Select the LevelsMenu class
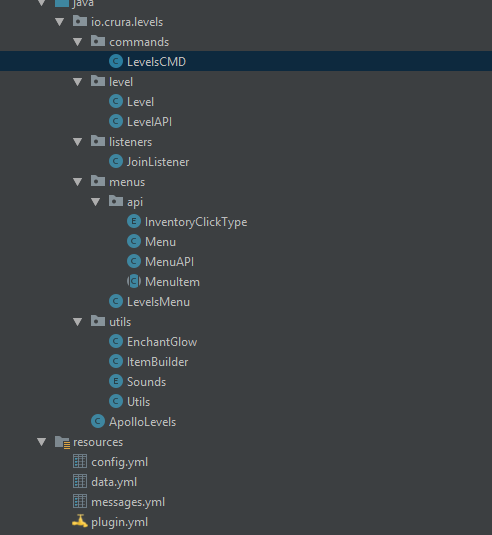The width and height of the screenshot is (492, 535). [x=158, y=302]
